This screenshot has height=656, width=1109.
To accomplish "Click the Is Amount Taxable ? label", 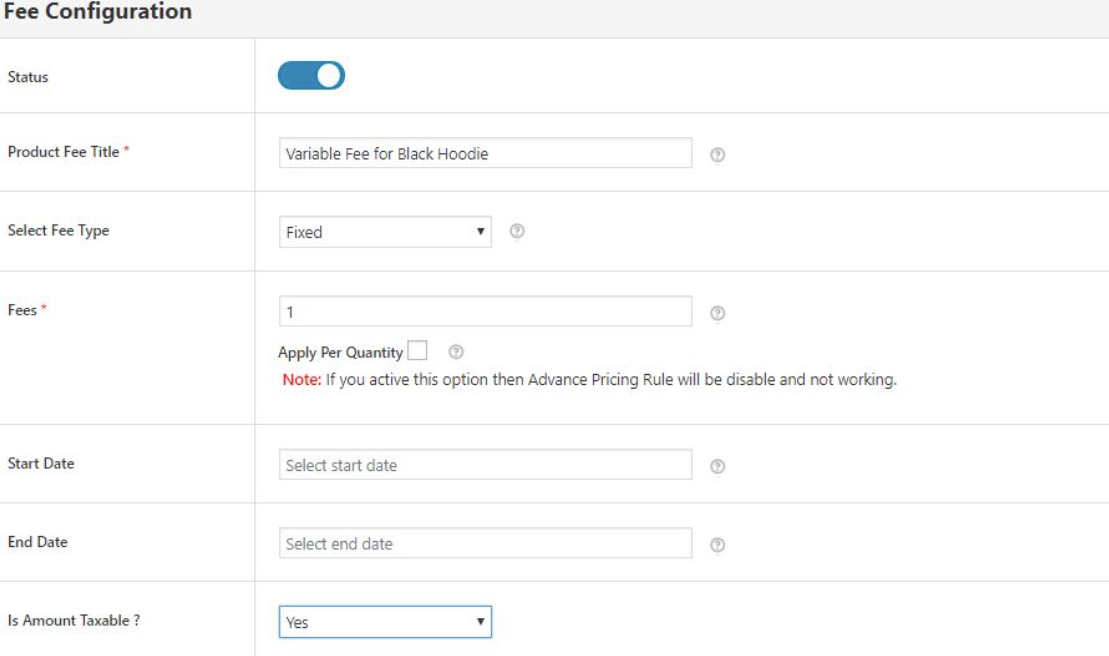I will point(74,621).
